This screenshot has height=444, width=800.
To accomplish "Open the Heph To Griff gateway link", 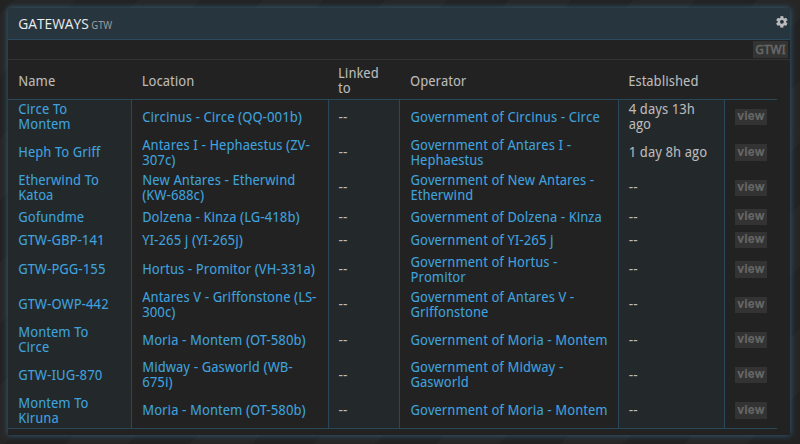I will [x=59, y=152].
